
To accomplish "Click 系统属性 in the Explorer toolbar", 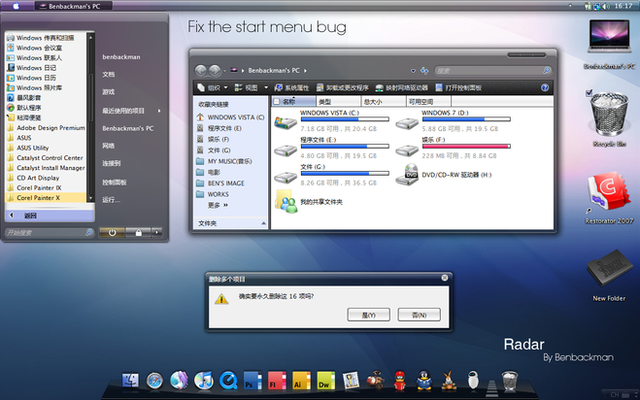I will 292,88.
